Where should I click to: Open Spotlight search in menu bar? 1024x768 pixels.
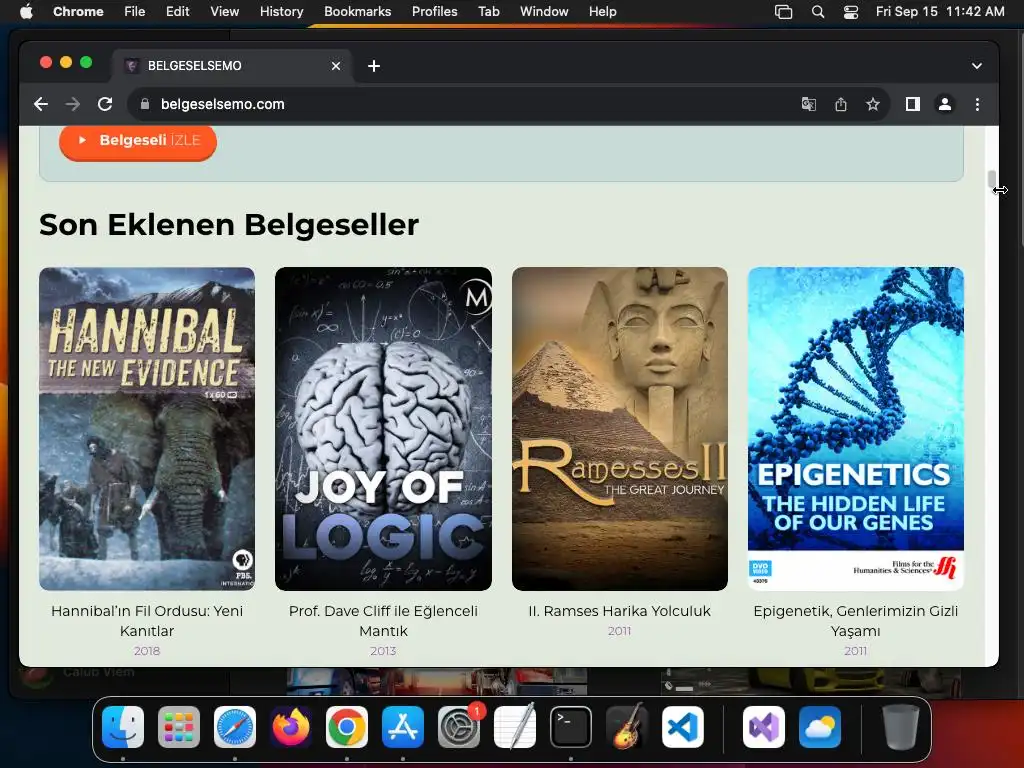pos(818,12)
